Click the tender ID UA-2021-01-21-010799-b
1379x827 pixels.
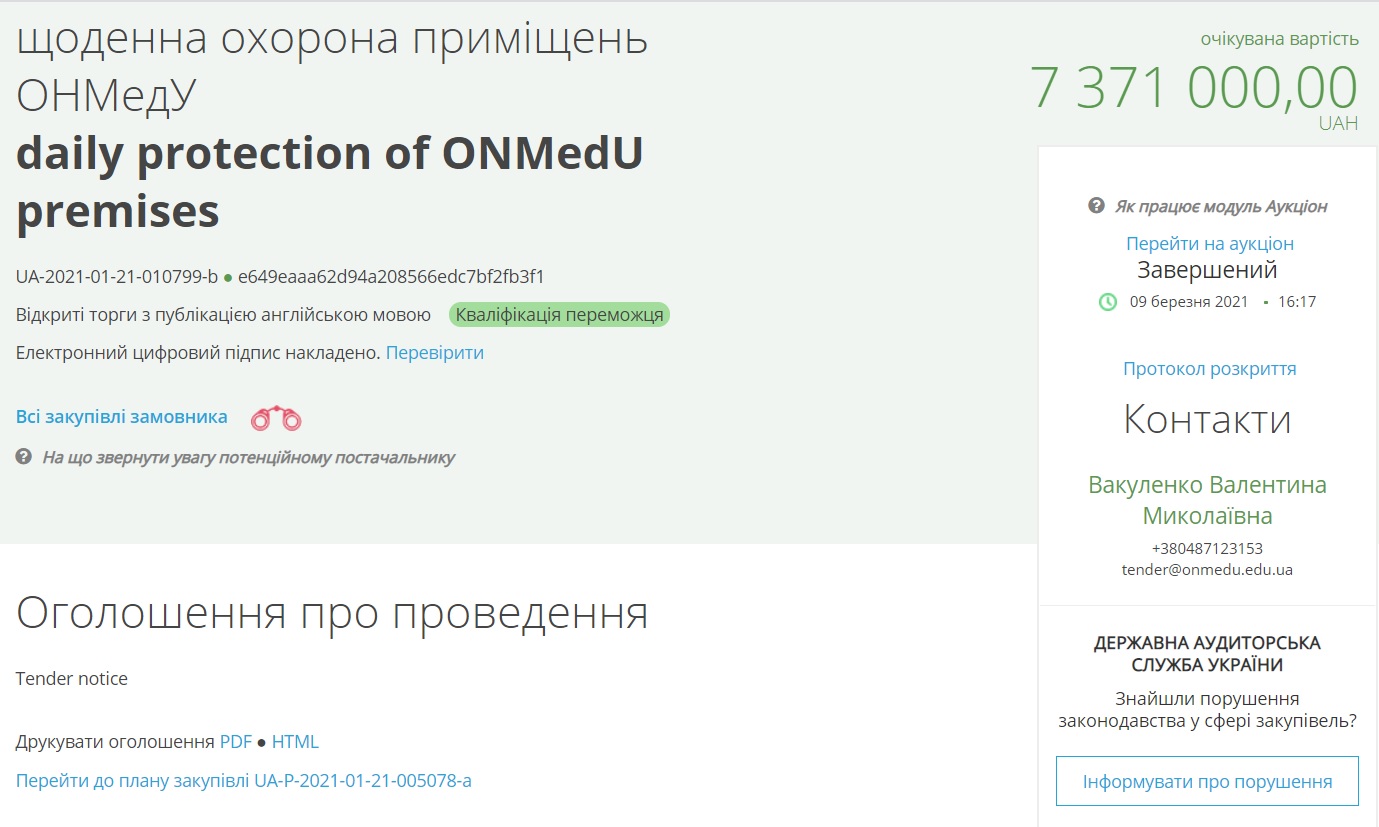(116, 277)
